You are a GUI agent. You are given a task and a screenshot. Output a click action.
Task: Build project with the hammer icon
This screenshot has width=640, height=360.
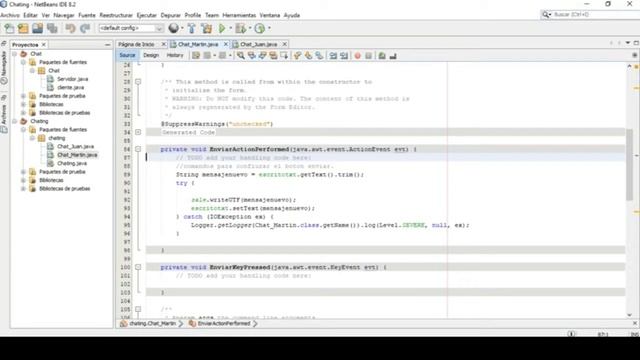pyautogui.click(x=191, y=28)
